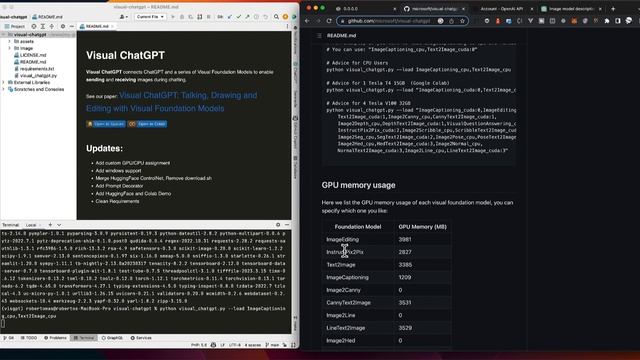Click the share icon in address bar
The width and height of the screenshot is (640, 360).
click(x=451, y=21)
